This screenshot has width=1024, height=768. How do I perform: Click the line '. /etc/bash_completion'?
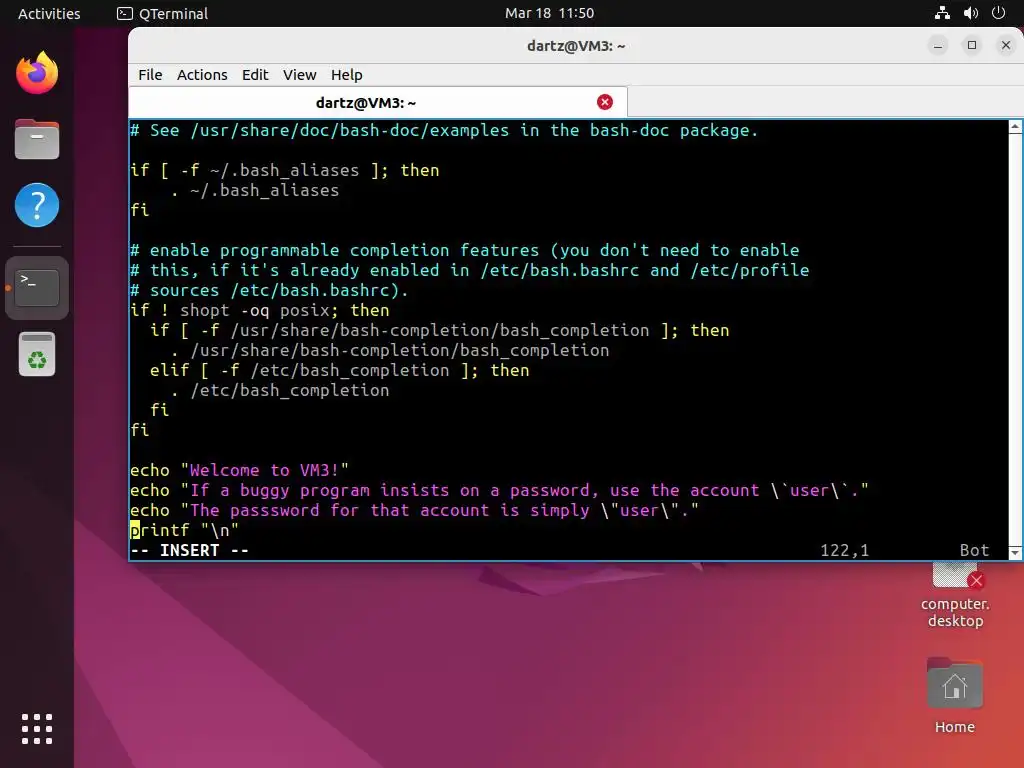point(280,391)
